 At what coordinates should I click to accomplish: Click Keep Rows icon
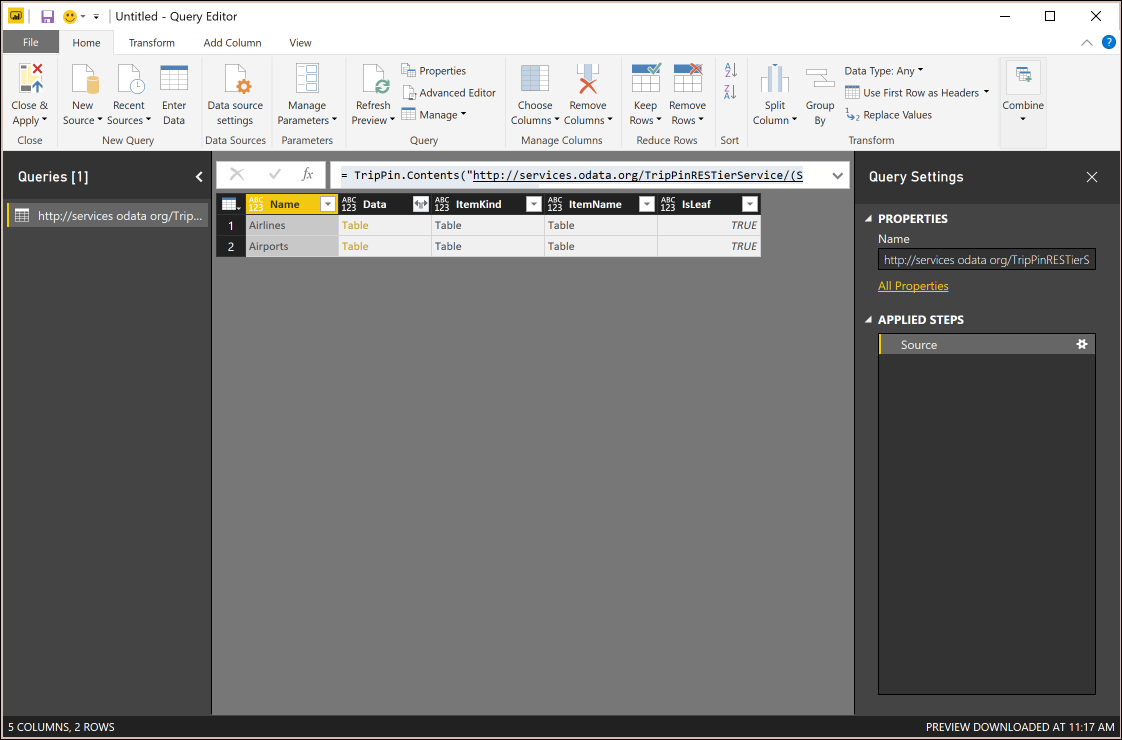pos(645,78)
